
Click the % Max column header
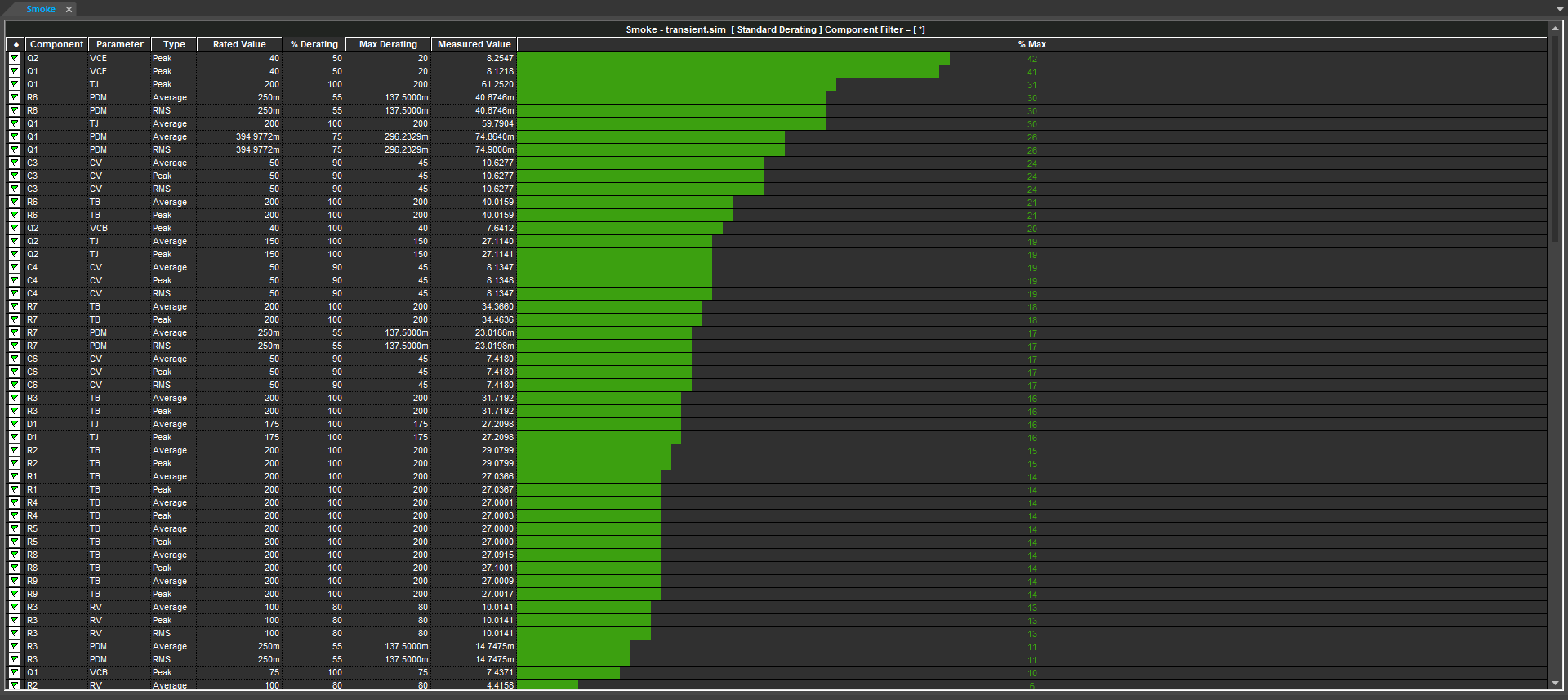[1031, 45]
